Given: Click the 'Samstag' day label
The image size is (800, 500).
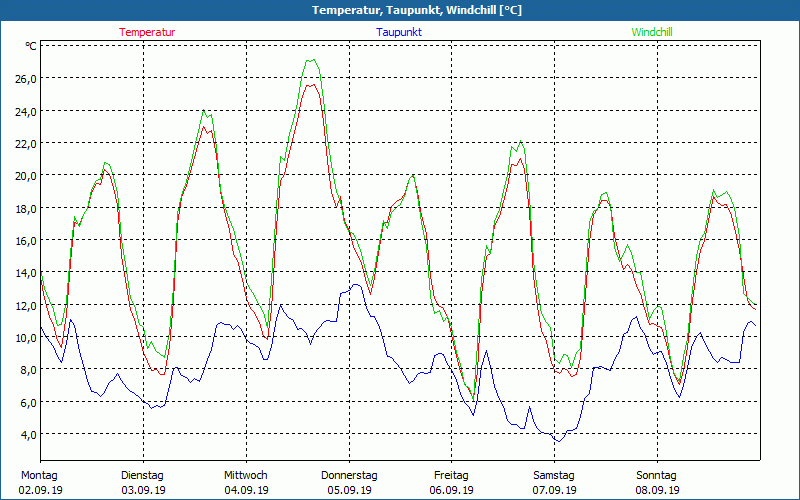Looking at the screenshot, I should coord(554,476).
